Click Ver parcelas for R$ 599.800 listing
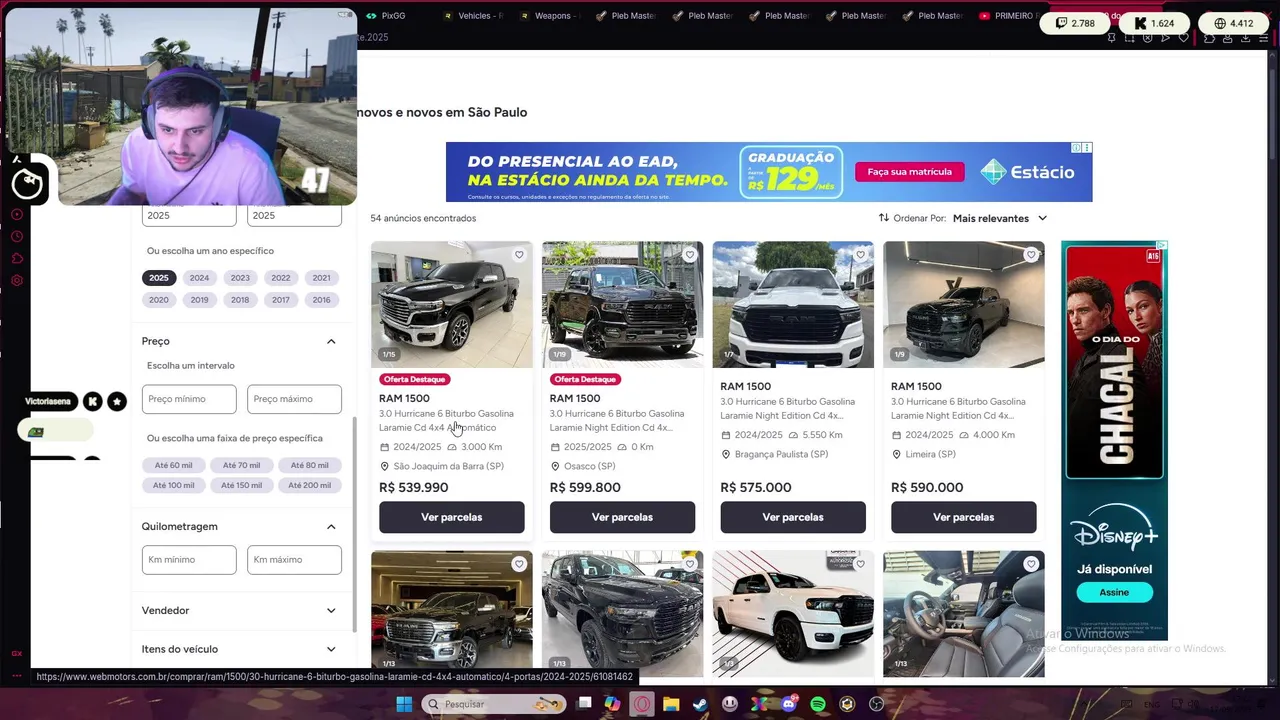 622,517
